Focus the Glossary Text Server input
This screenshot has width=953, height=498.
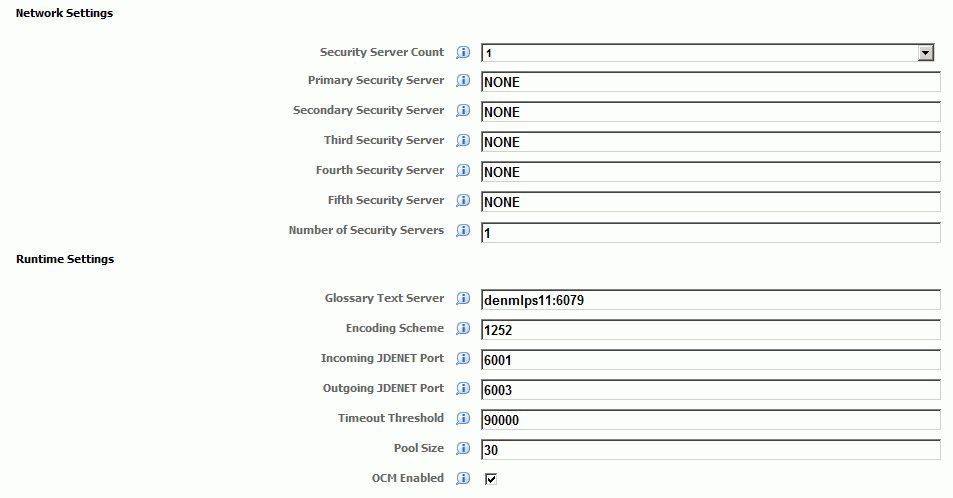(x=710, y=300)
